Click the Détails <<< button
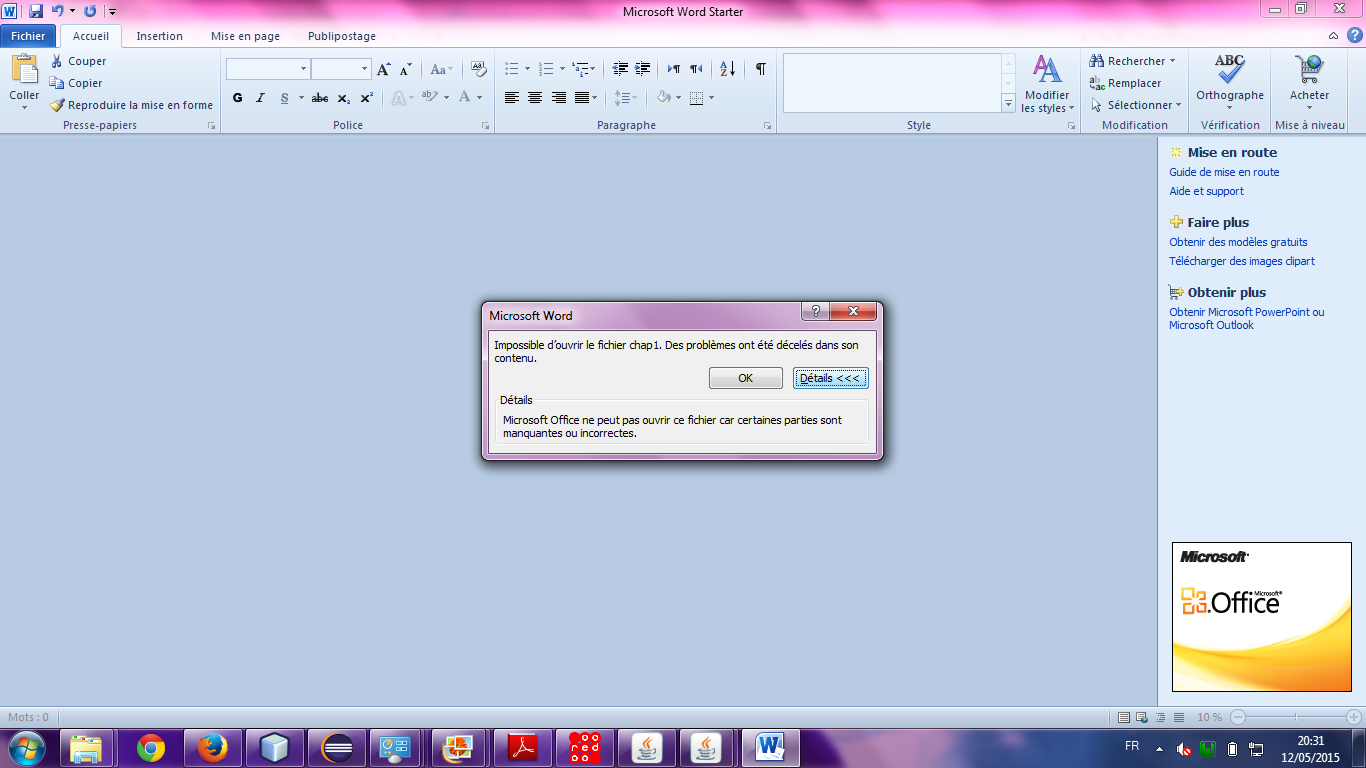 click(x=830, y=378)
